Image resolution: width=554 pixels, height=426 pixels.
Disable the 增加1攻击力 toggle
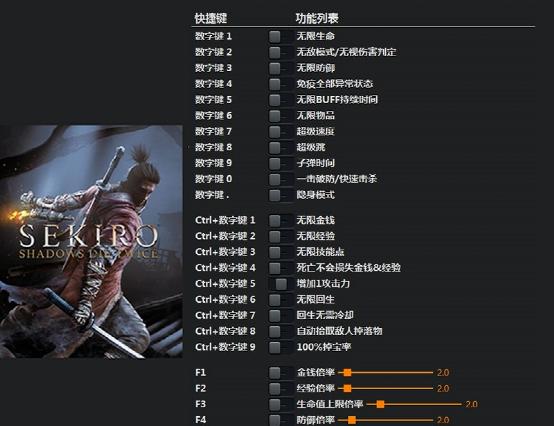pos(281,284)
